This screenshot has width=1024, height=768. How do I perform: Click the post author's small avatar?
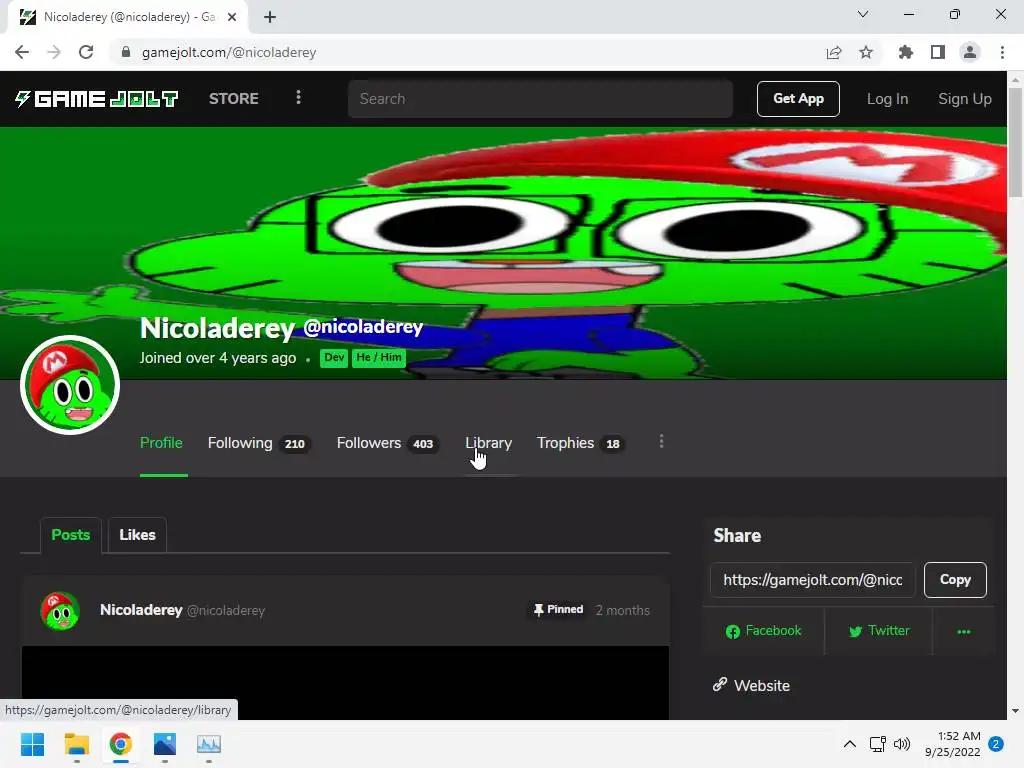[60, 611]
